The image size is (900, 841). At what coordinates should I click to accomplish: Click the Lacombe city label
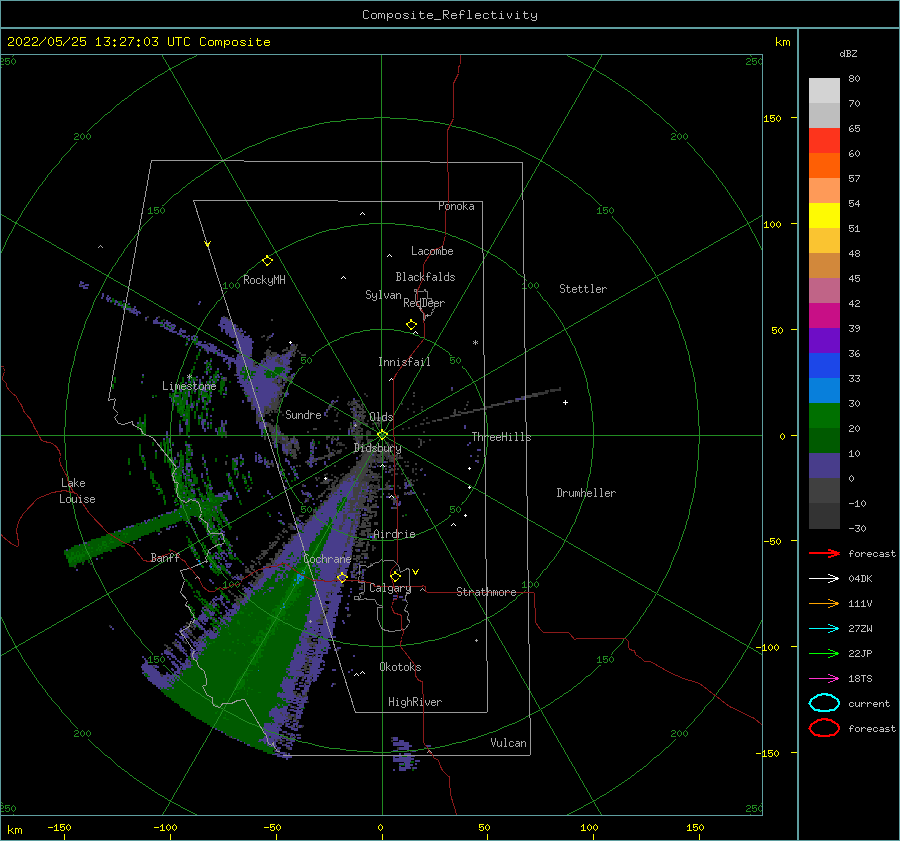click(x=432, y=251)
